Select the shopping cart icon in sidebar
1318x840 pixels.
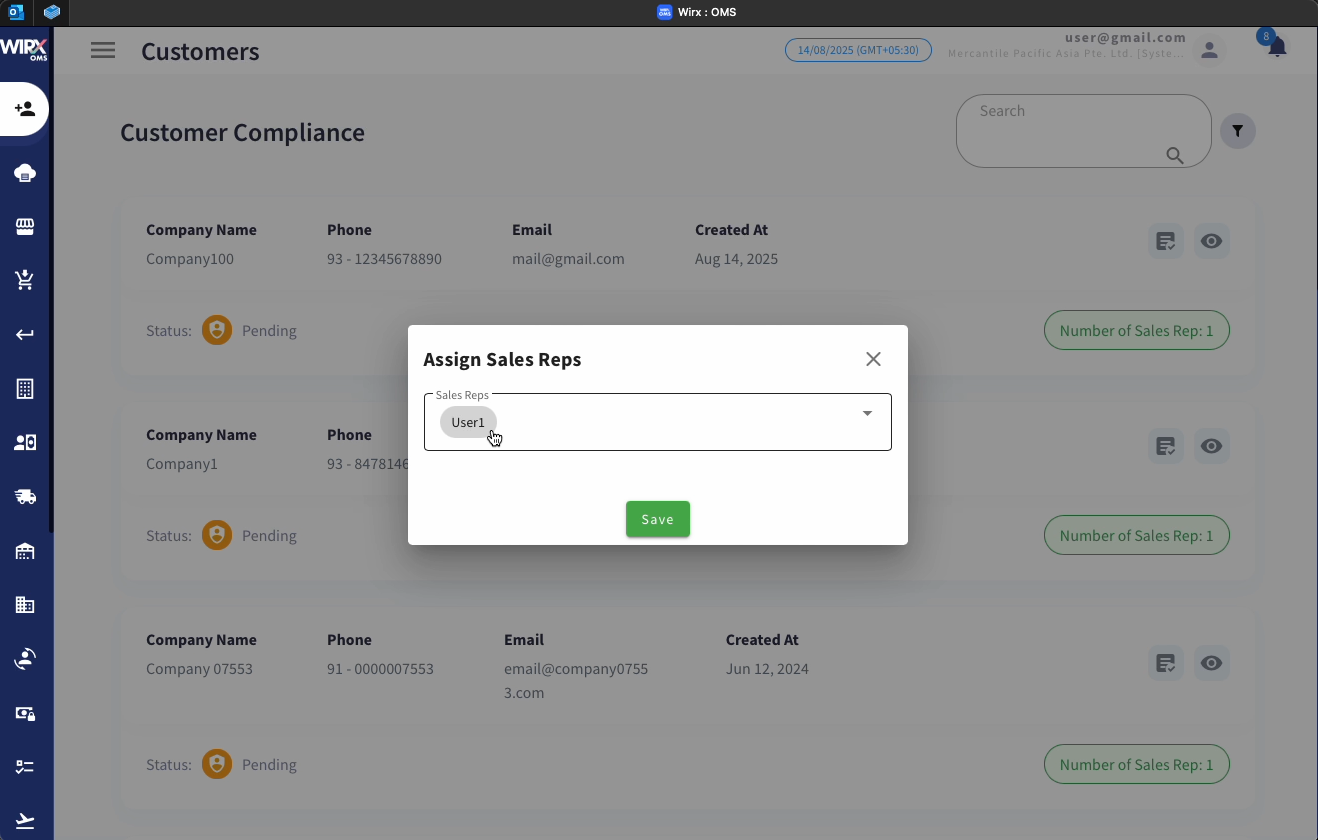24,280
